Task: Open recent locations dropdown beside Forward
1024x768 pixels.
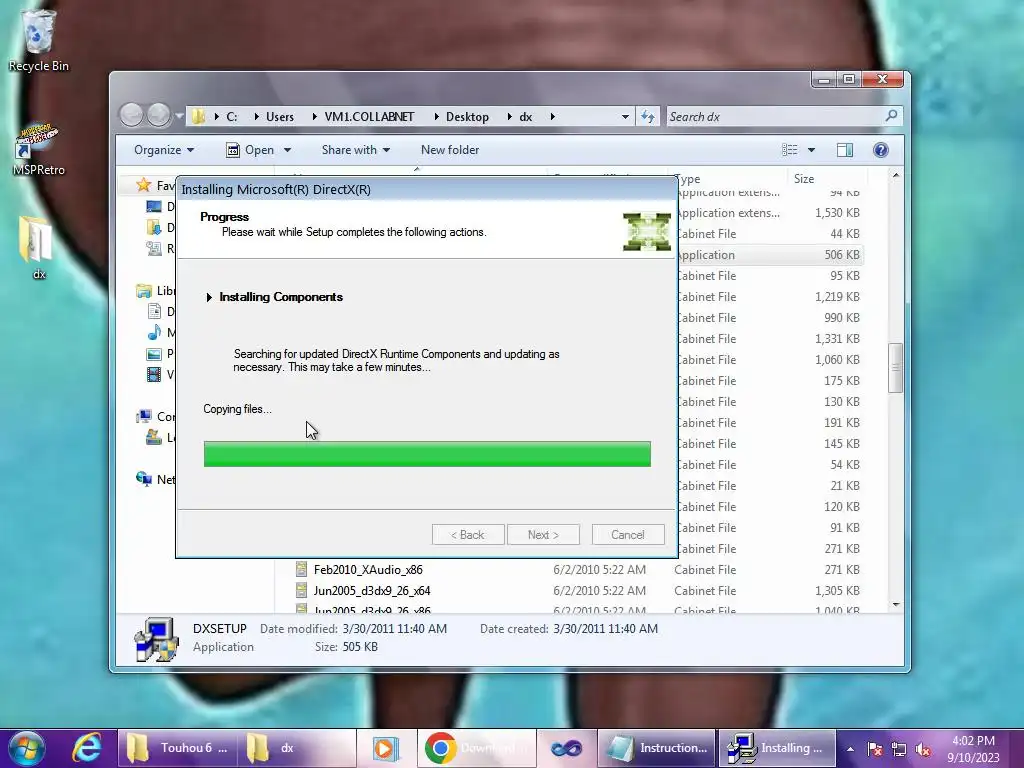Action: tap(179, 116)
